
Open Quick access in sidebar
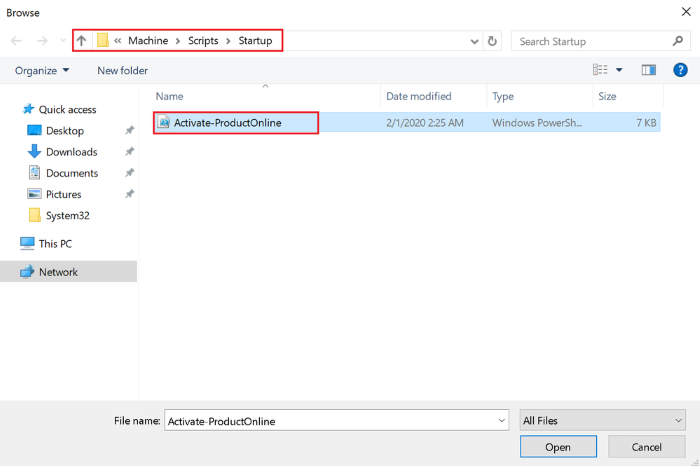pyautogui.click(x=67, y=109)
